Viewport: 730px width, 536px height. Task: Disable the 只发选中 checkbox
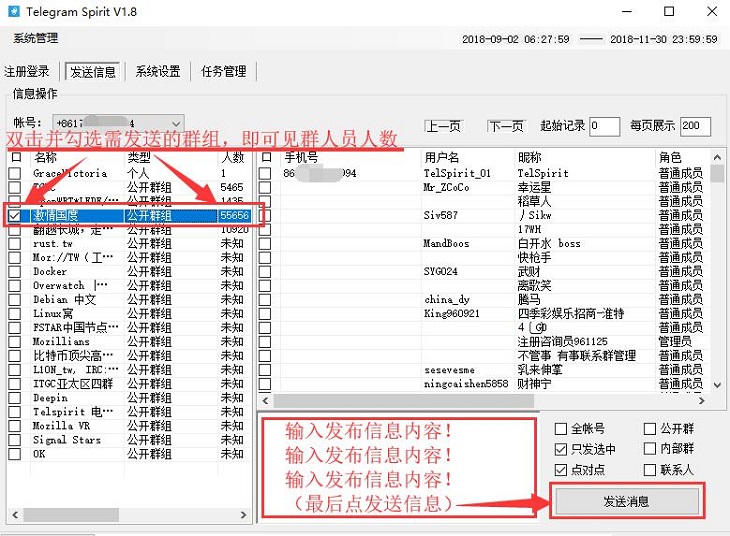(x=561, y=449)
